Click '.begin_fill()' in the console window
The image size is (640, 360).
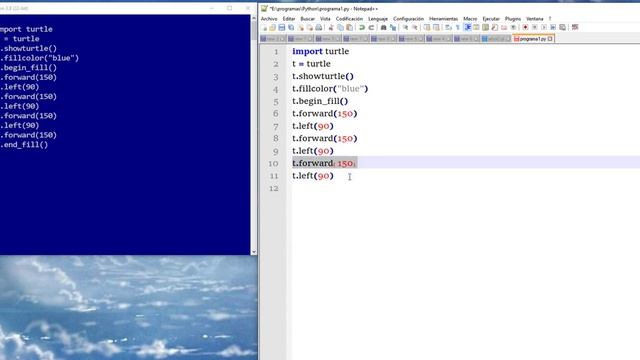pyautogui.click(x=29, y=68)
